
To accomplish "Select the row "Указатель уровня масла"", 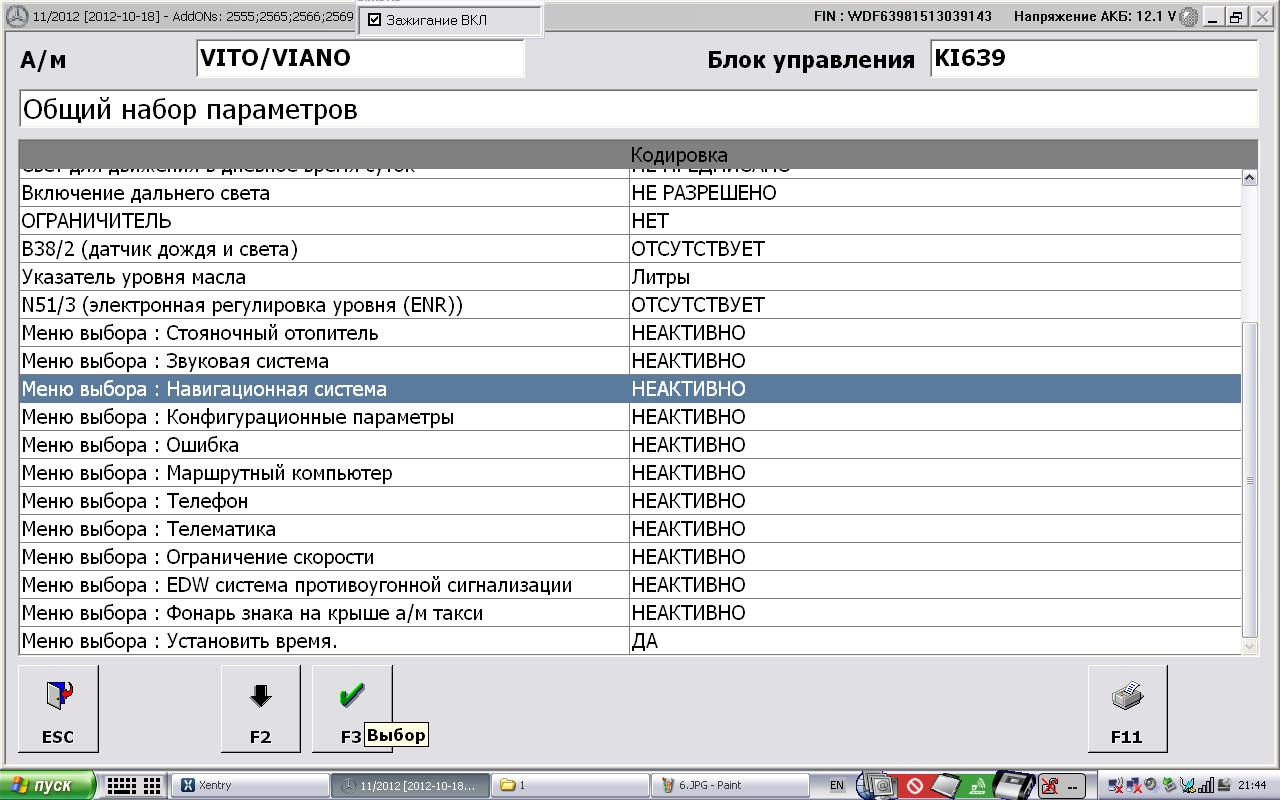I will (x=630, y=277).
